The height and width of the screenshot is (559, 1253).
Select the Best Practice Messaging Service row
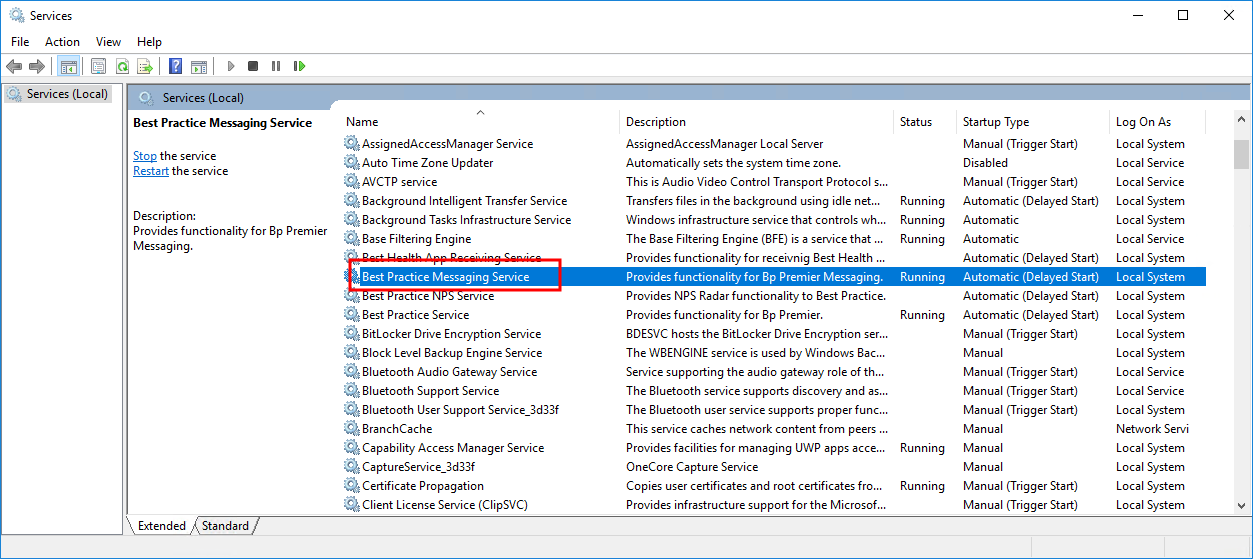click(x=774, y=277)
